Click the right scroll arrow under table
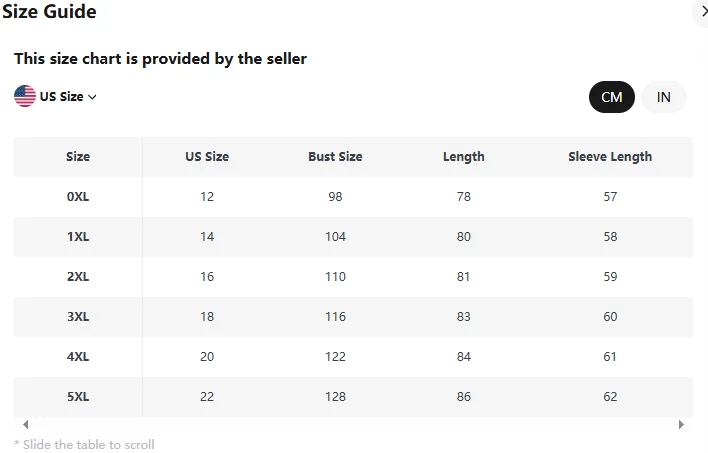This screenshot has width=708, height=453. (x=681, y=425)
